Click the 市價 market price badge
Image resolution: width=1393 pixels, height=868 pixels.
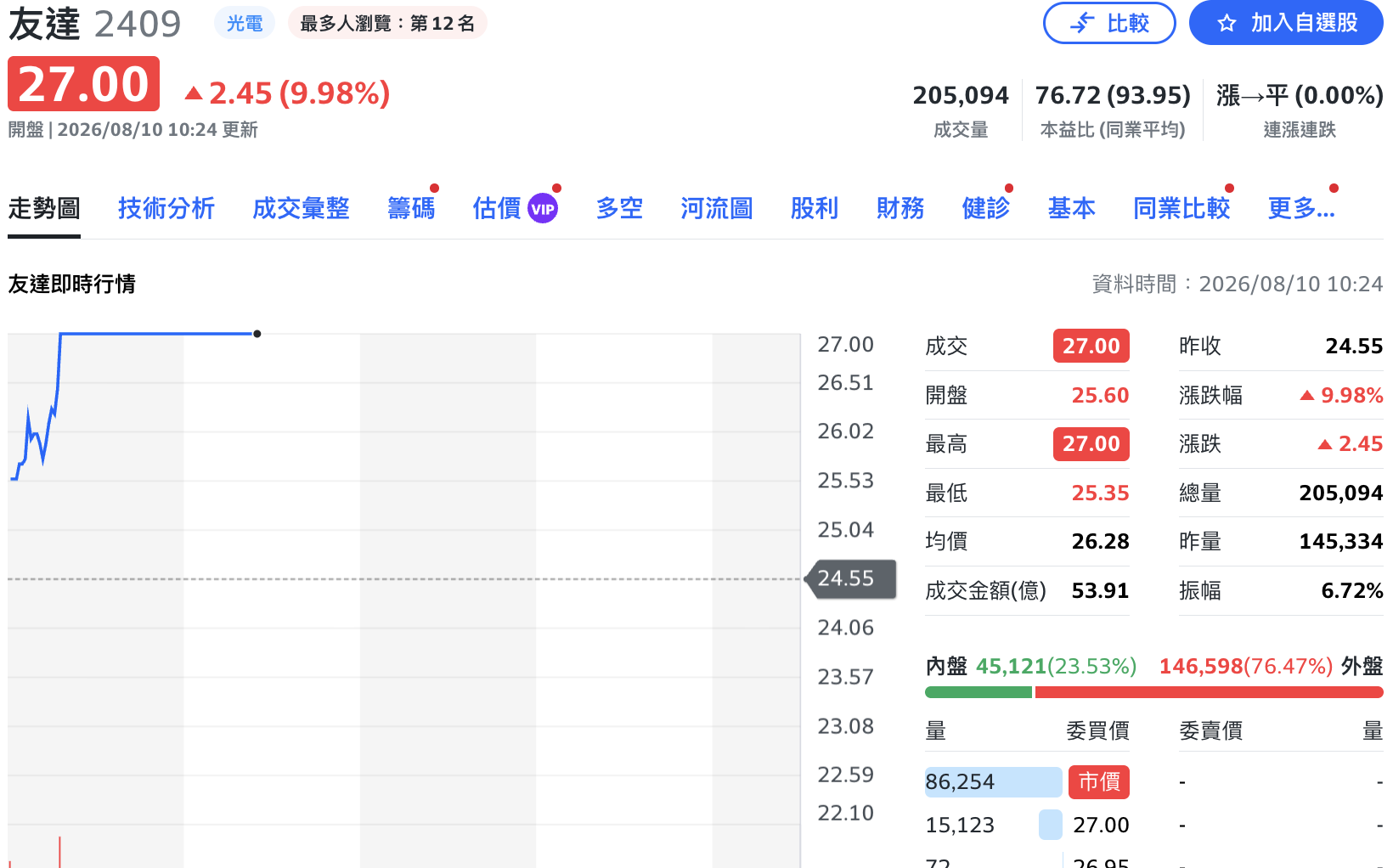click(x=1099, y=781)
